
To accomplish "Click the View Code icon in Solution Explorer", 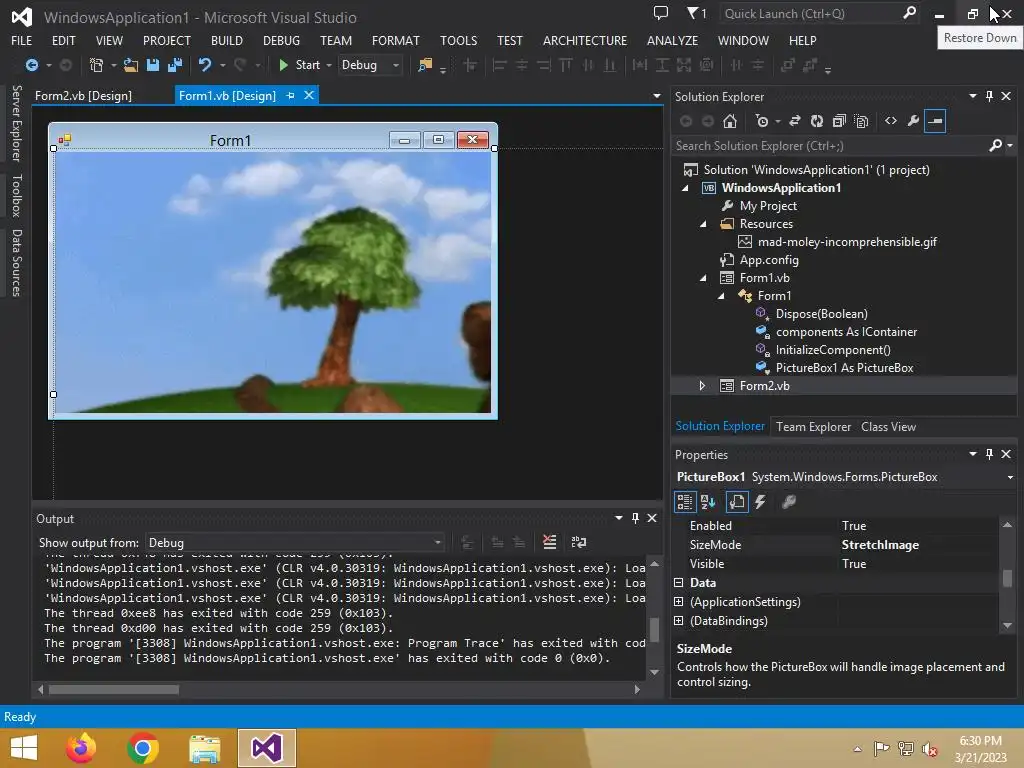I will 891,121.
